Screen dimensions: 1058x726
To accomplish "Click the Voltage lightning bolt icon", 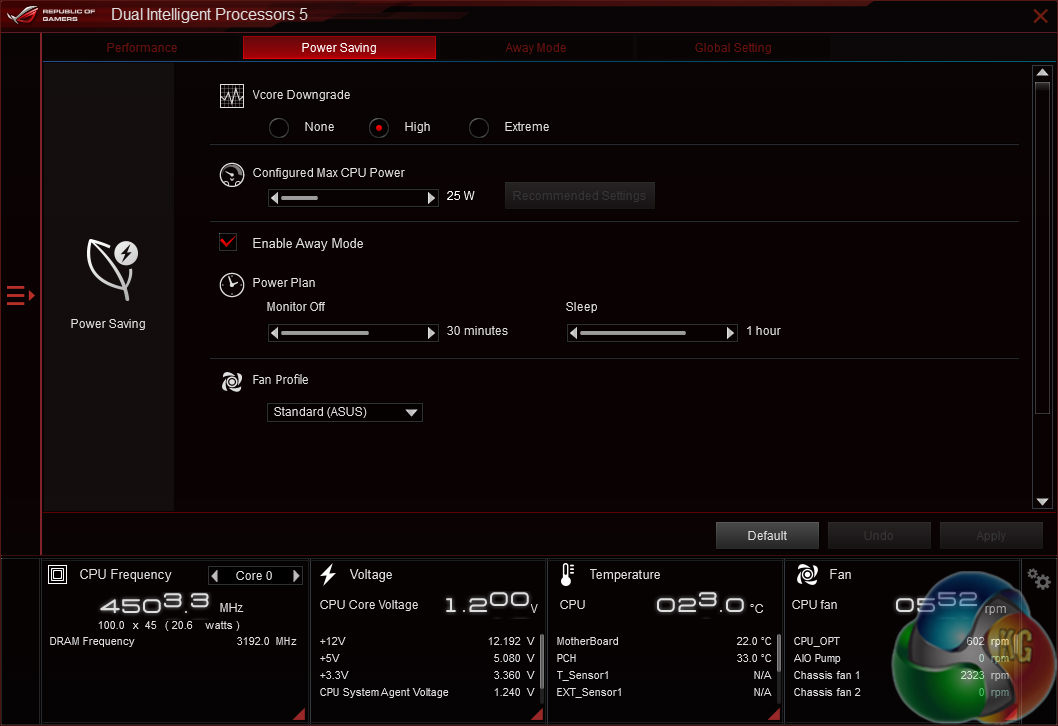I will [328, 575].
